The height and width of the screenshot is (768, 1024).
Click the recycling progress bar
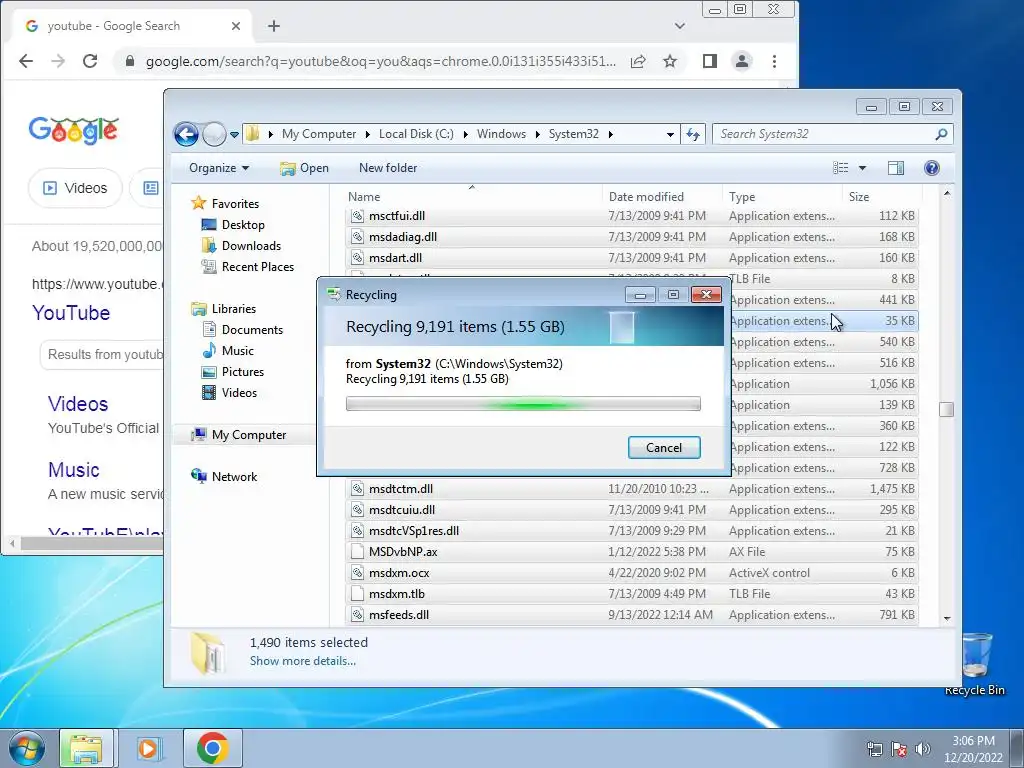tap(523, 404)
